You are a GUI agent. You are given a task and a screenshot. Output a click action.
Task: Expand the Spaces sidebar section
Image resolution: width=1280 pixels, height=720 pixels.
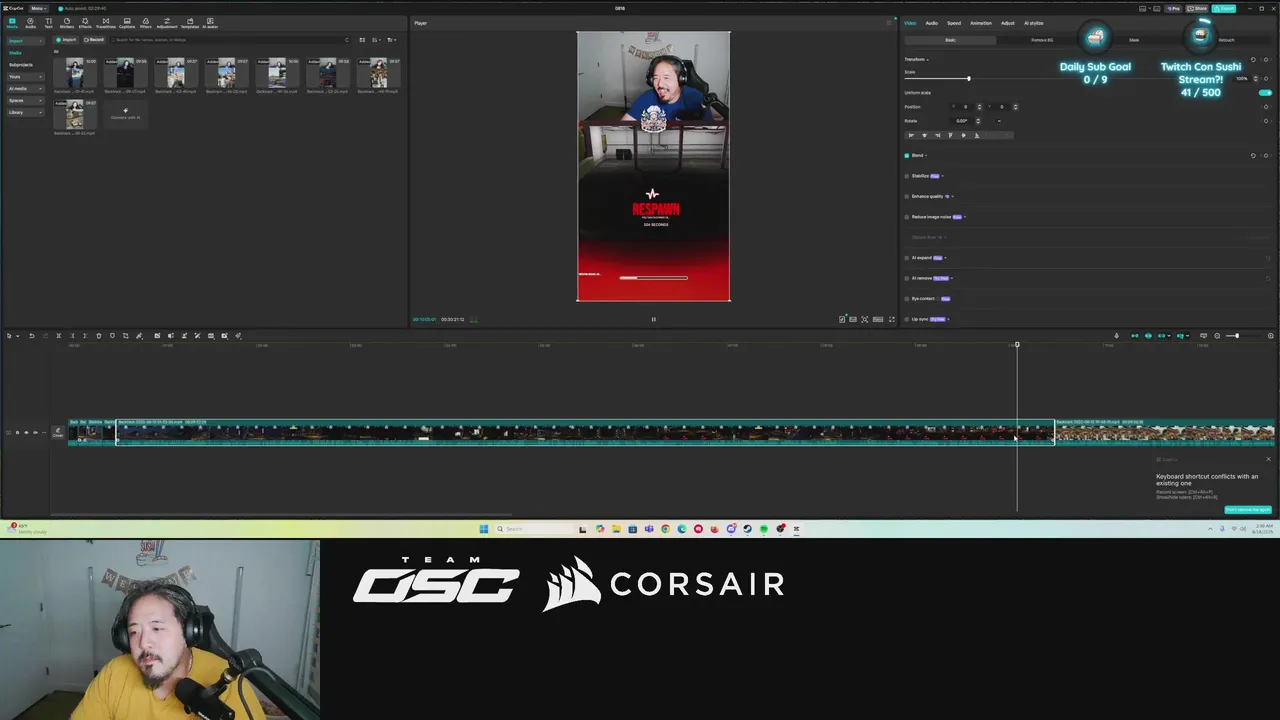point(26,100)
